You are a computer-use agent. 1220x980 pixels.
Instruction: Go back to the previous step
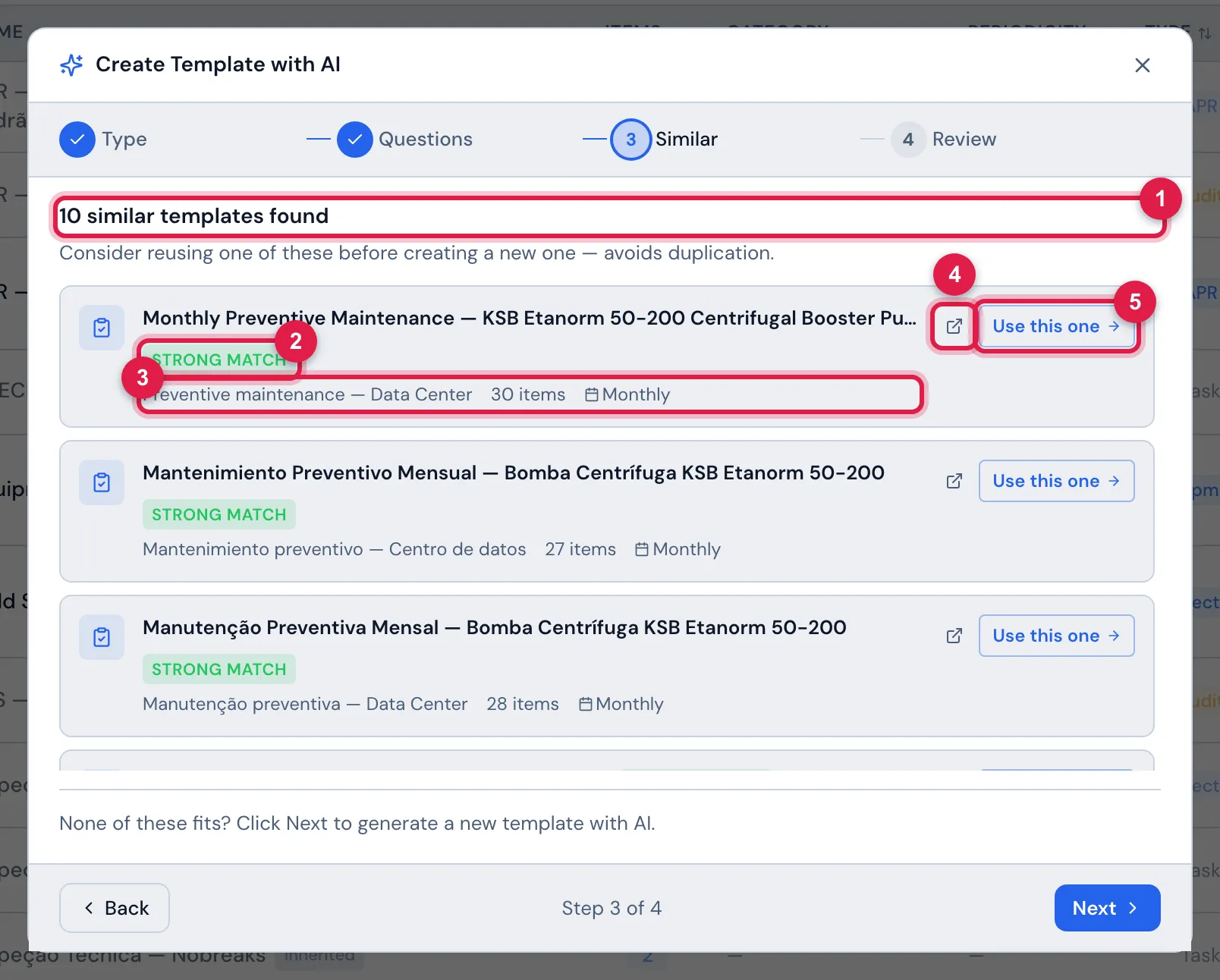pos(115,908)
